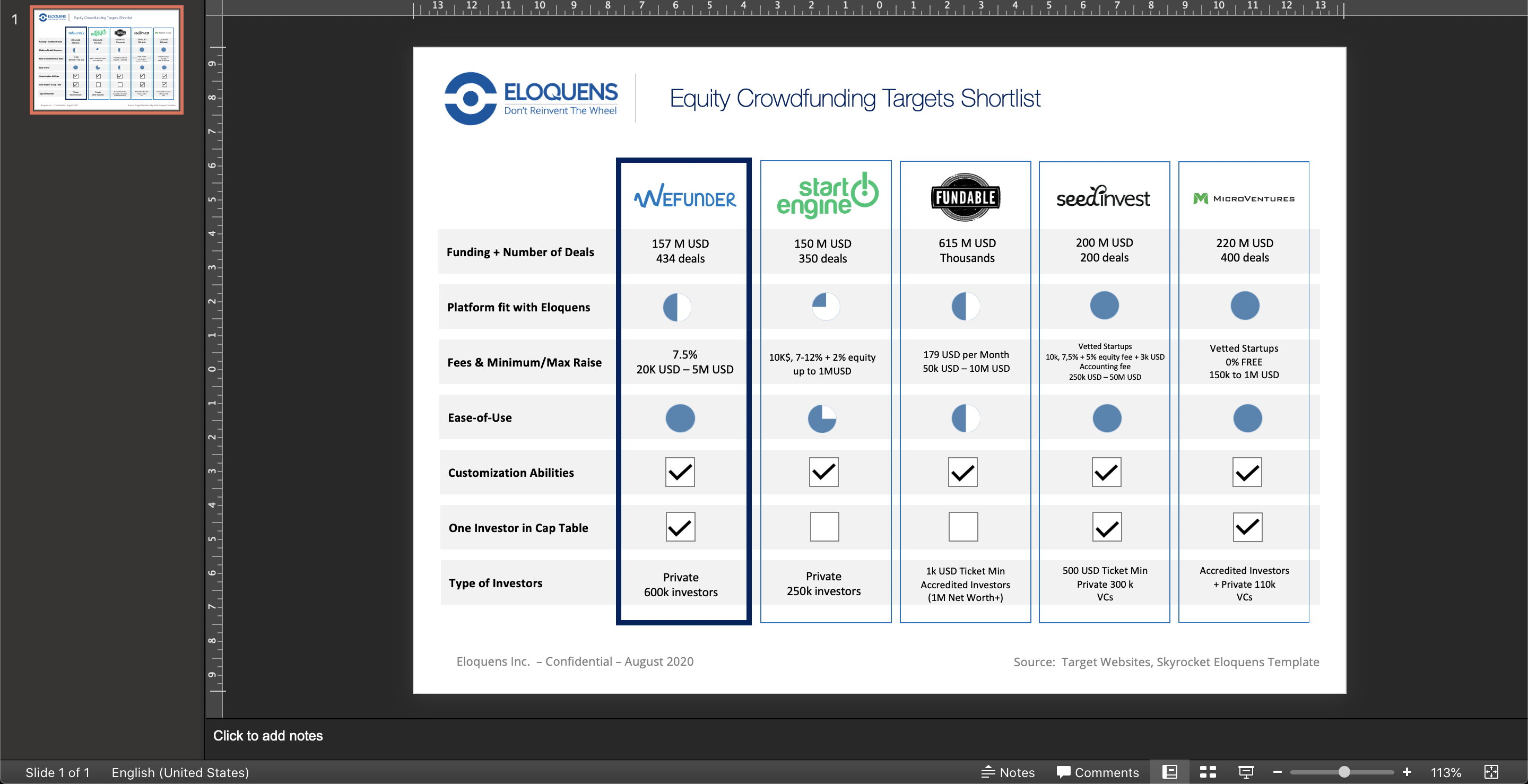Click Wefunder One Investor checkbox
Viewport: 1528px width, 784px height.
click(x=680, y=527)
